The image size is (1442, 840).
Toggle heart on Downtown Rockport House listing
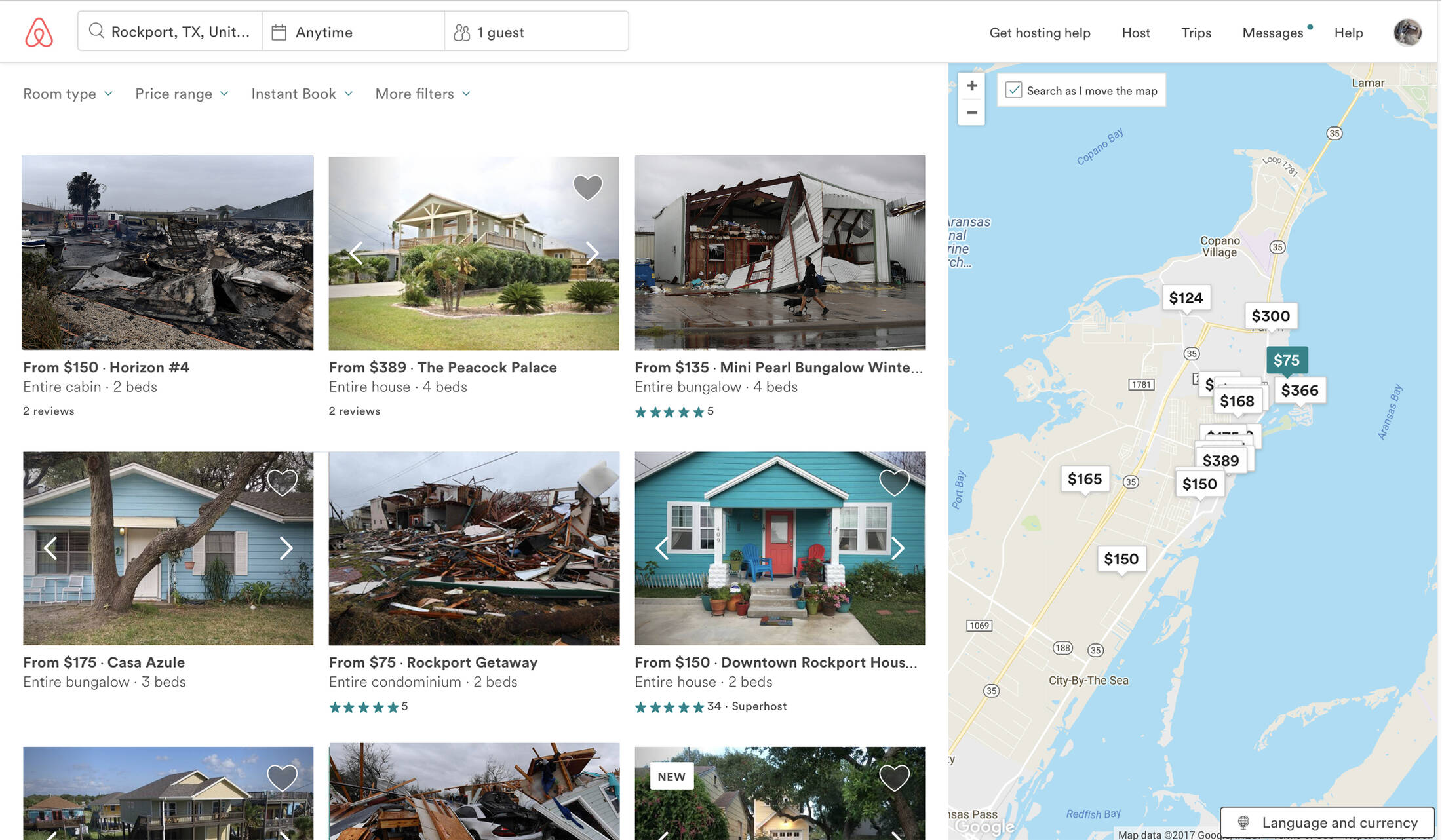pyautogui.click(x=893, y=482)
